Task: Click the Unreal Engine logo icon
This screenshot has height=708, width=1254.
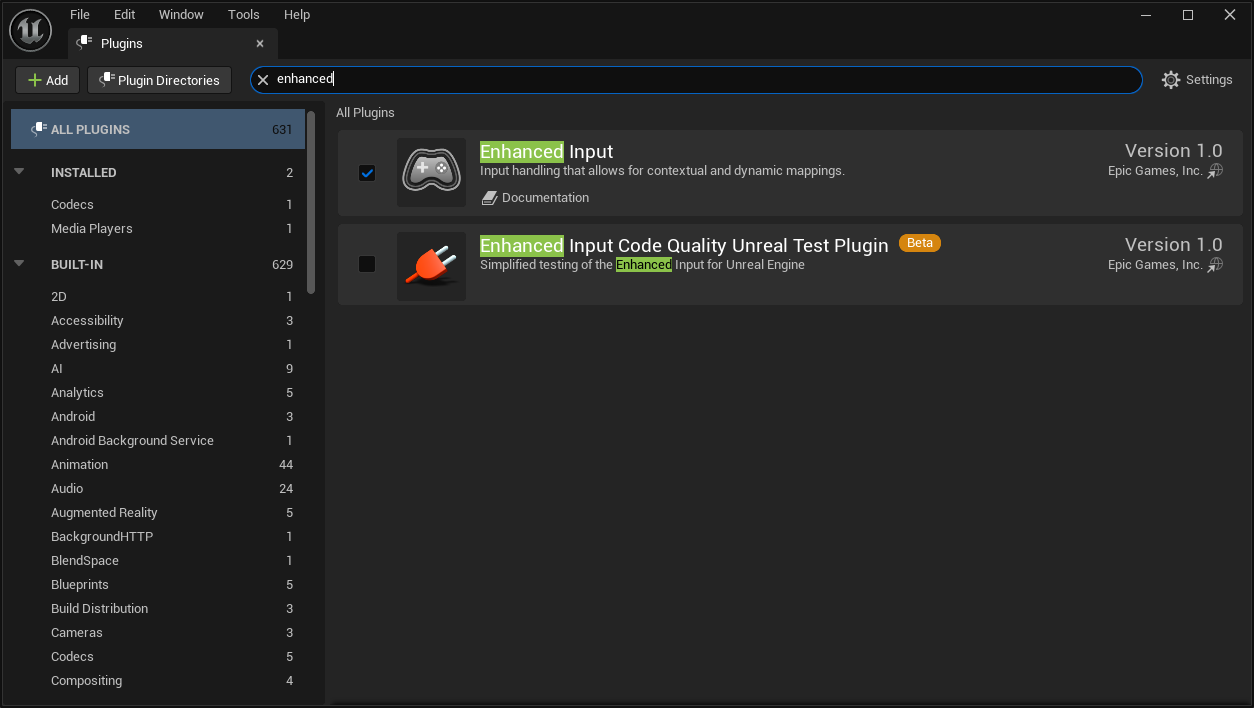Action: coord(30,31)
